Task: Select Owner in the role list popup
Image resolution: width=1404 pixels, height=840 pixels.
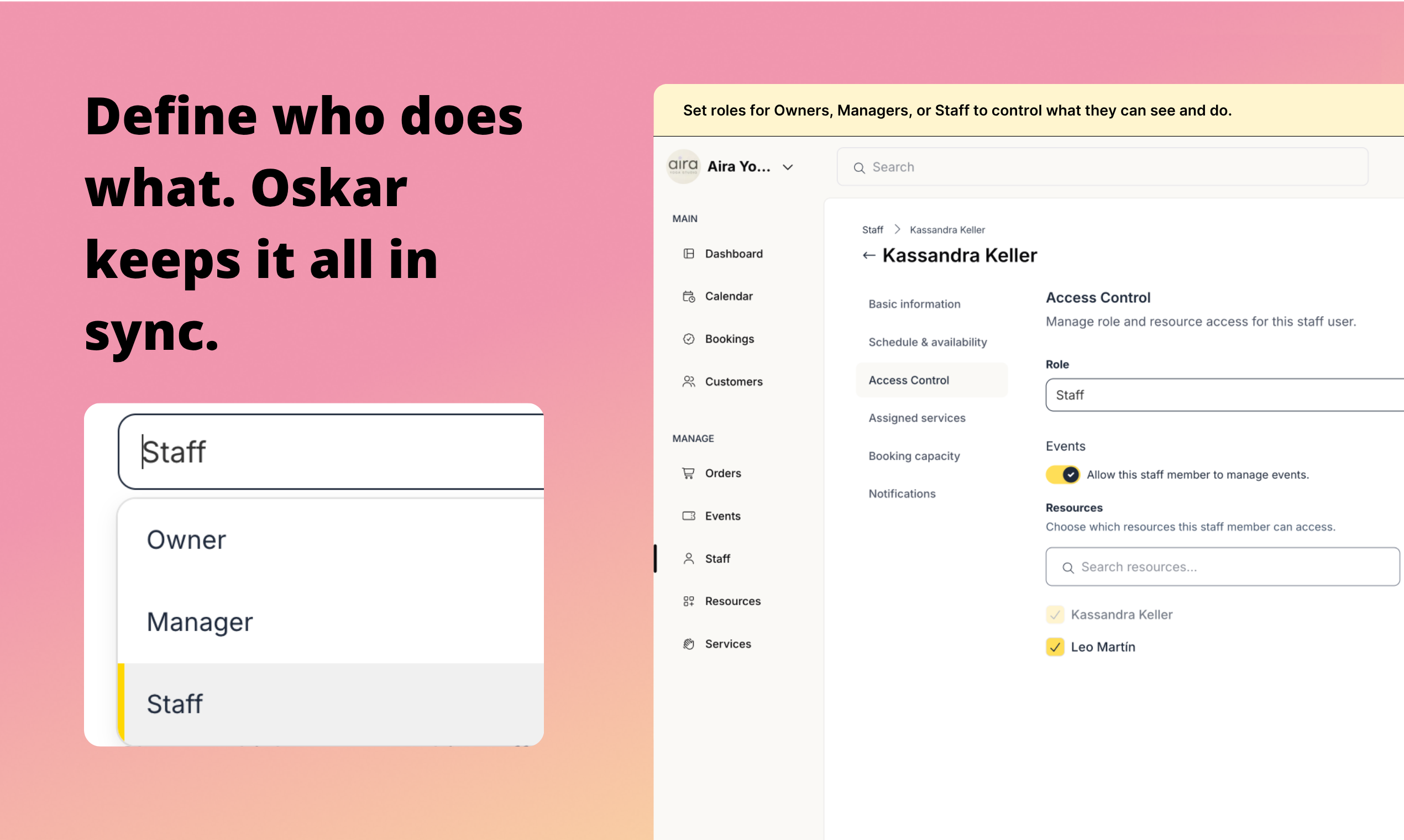Action: (186, 539)
